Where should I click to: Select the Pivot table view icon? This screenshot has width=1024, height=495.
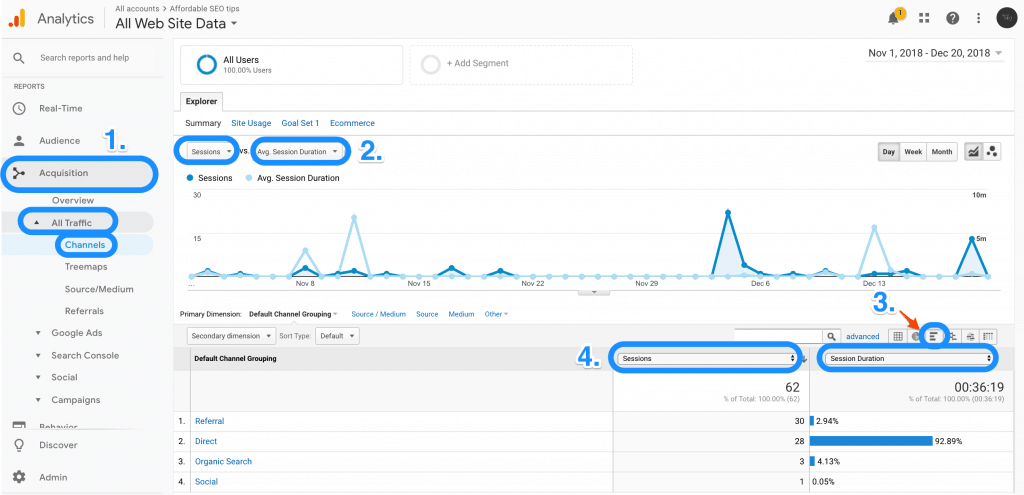tap(989, 336)
